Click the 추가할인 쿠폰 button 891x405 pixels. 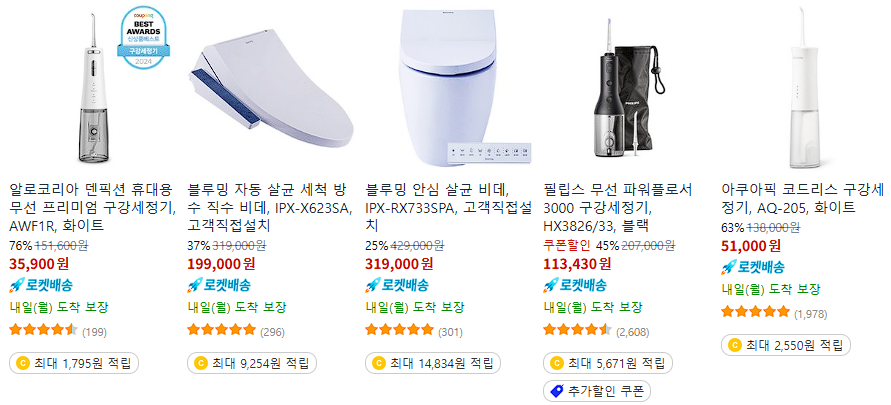point(597,391)
